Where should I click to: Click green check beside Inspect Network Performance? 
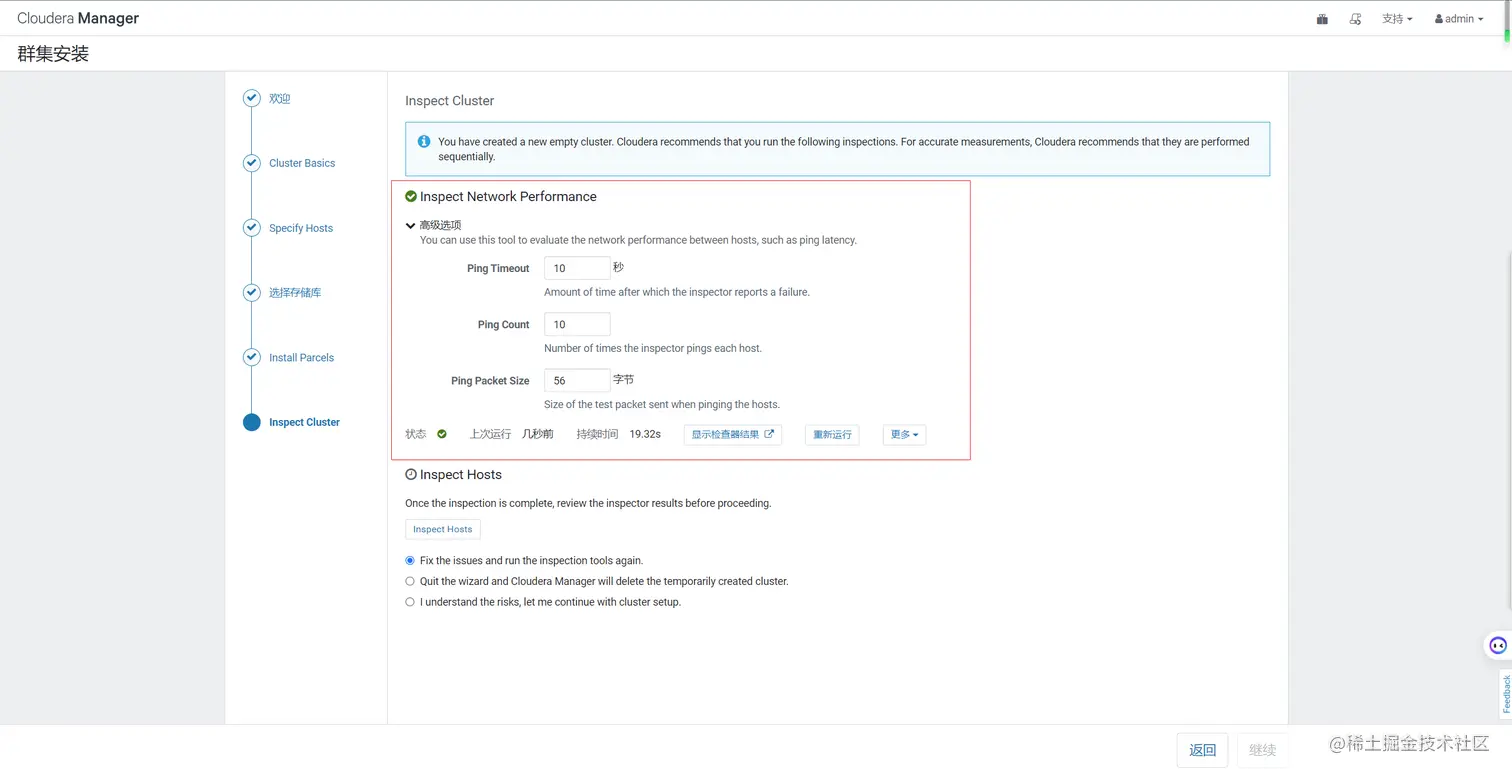(x=411, y=197)
